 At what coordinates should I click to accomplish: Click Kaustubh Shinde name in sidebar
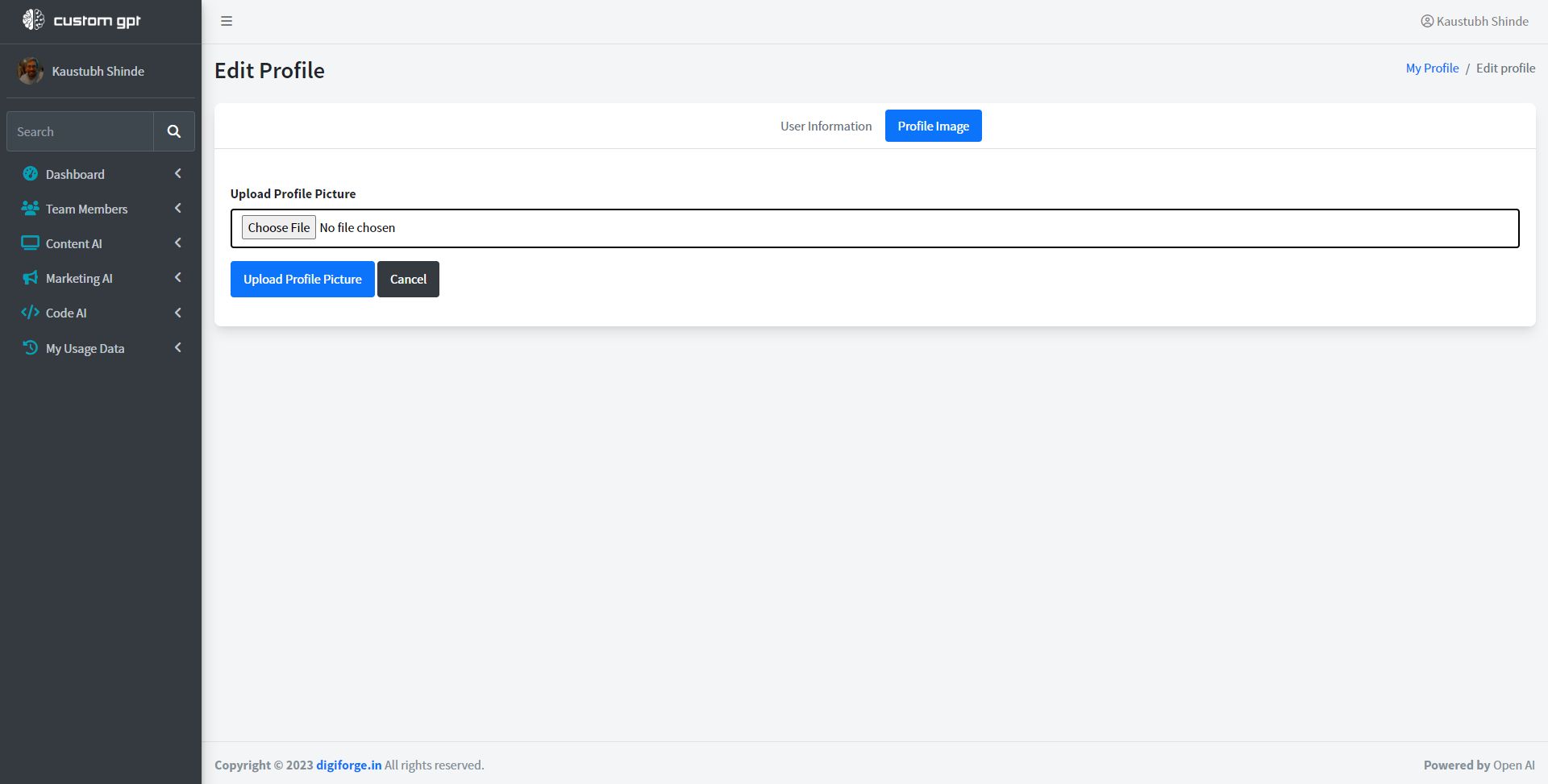pos(98,71)
